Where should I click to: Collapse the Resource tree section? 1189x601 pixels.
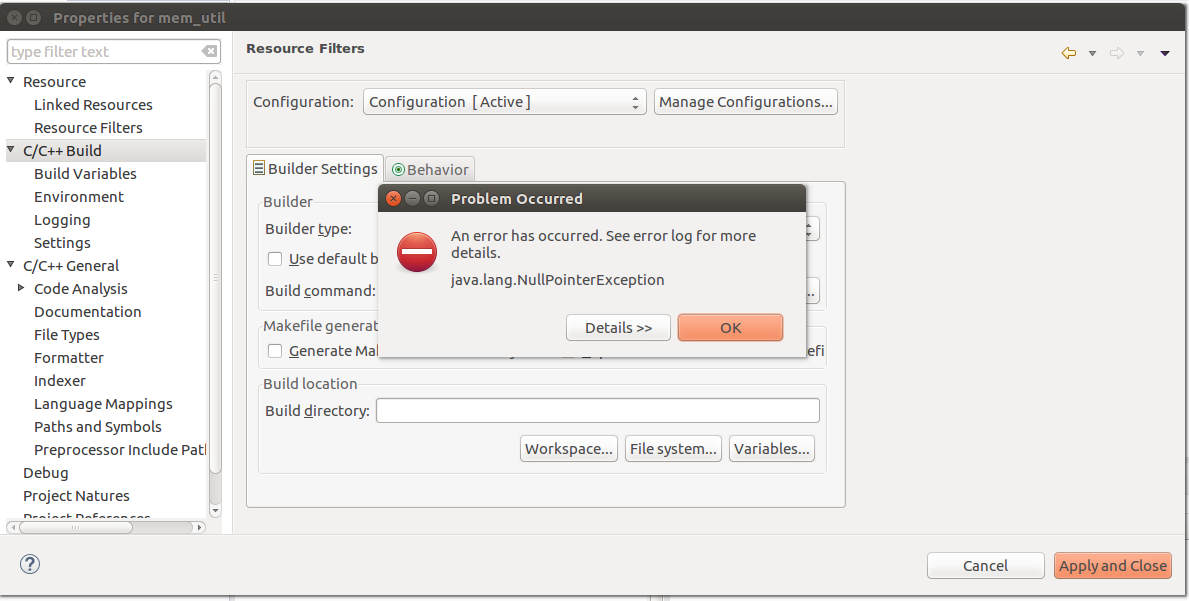click(x=11, y=81)
